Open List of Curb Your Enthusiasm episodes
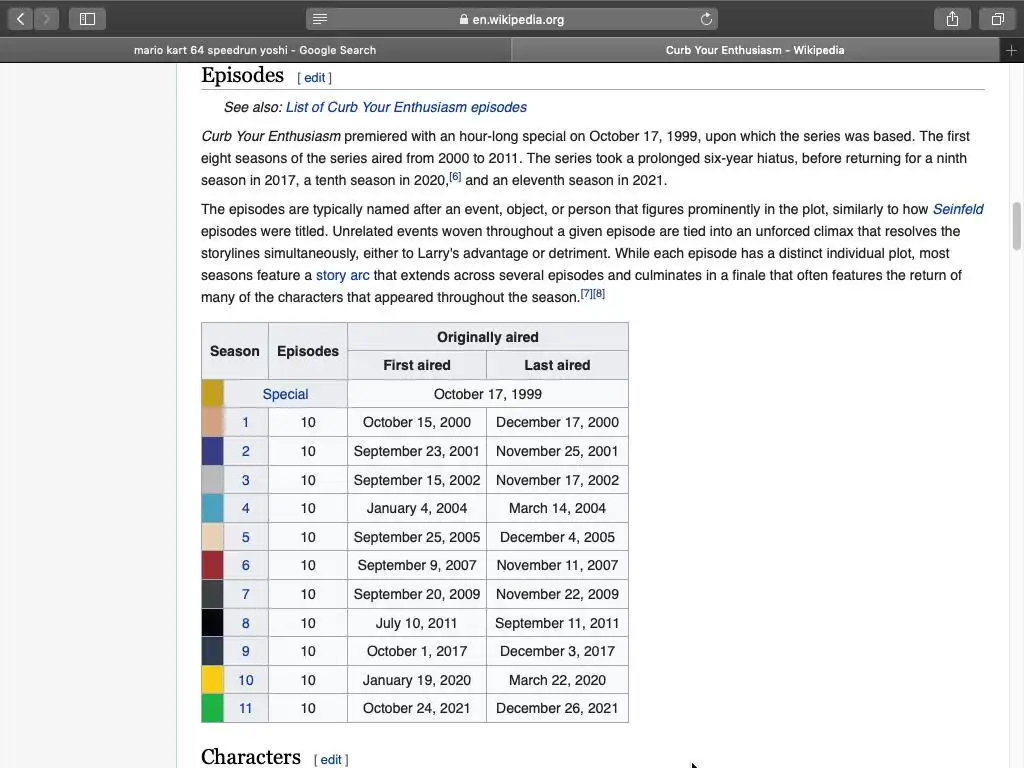This screenshot has width=1024, height=768. (x=406, y=107)
